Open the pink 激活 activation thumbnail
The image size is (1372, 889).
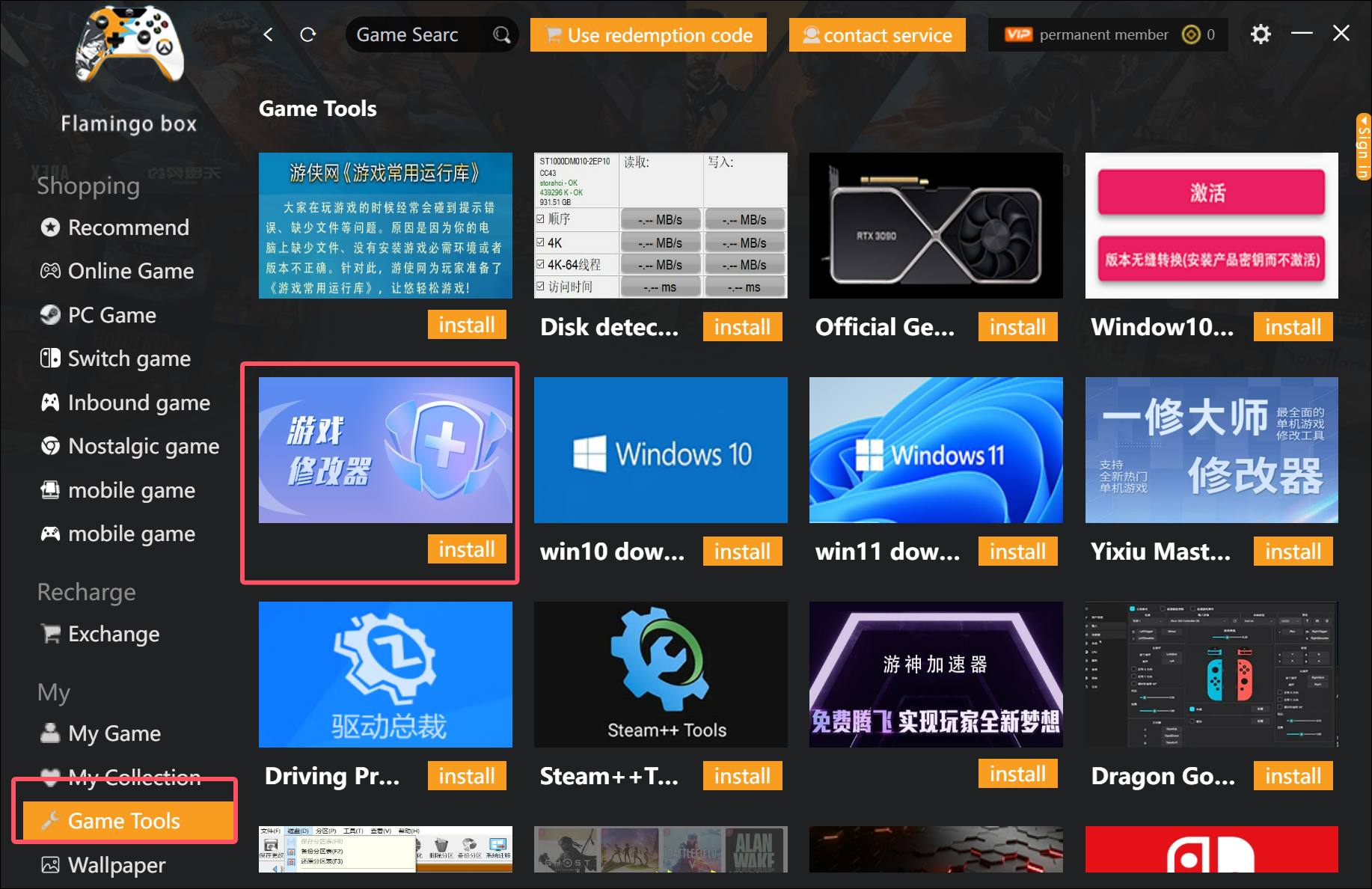tap(1212, 225)
